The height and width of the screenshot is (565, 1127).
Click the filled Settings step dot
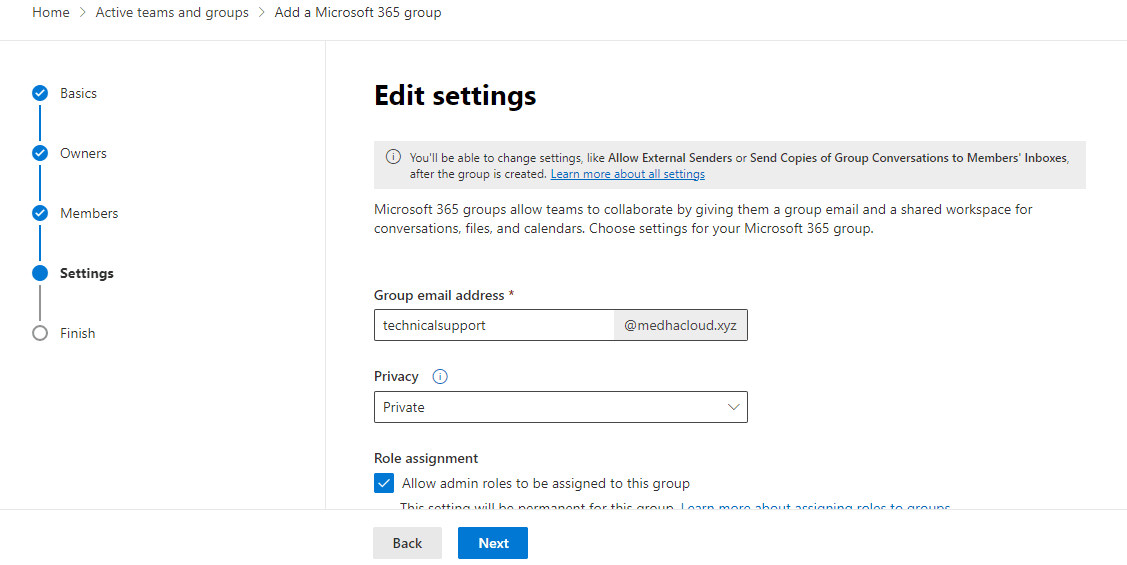(x=40, y=273)
